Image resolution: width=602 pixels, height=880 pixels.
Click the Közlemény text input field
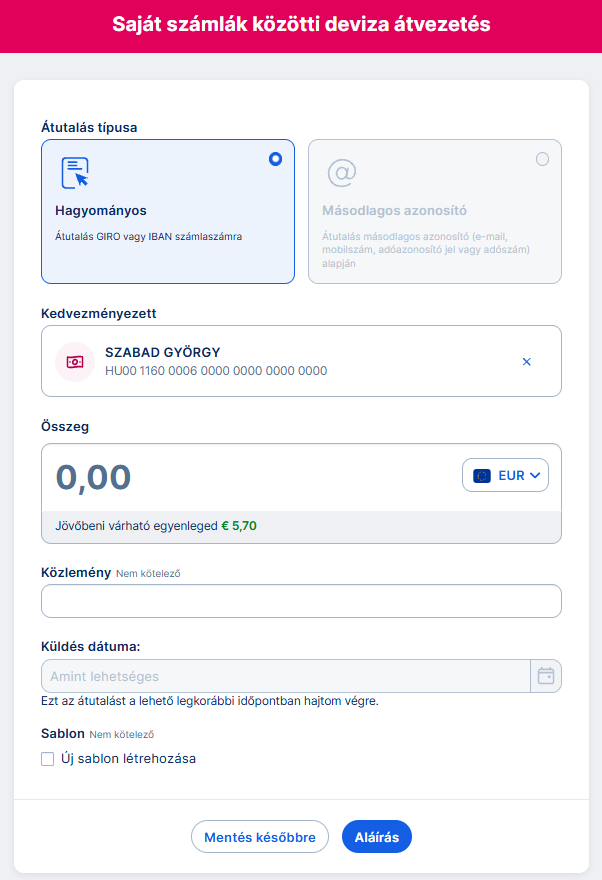tap(301, 601)
